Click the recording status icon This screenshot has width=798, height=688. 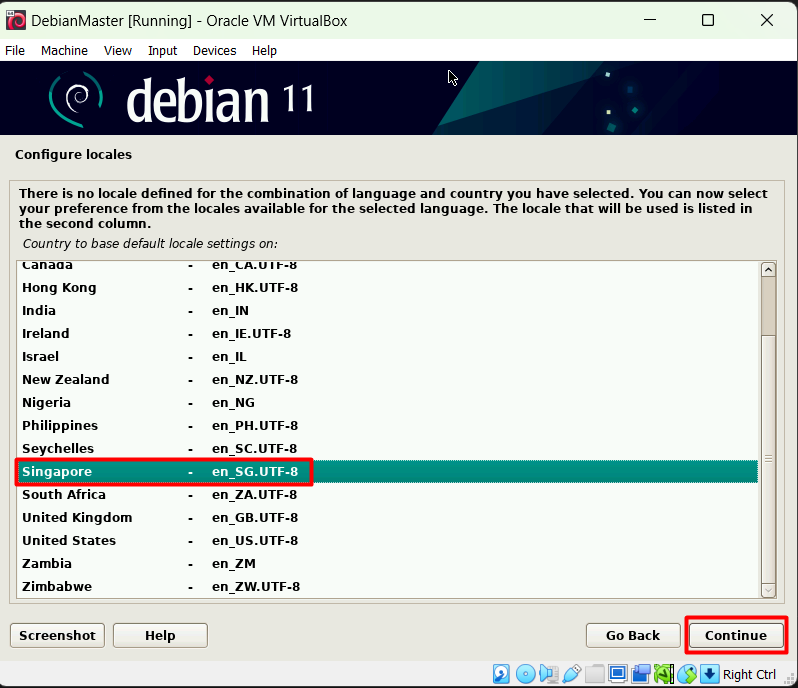(641, 674)
